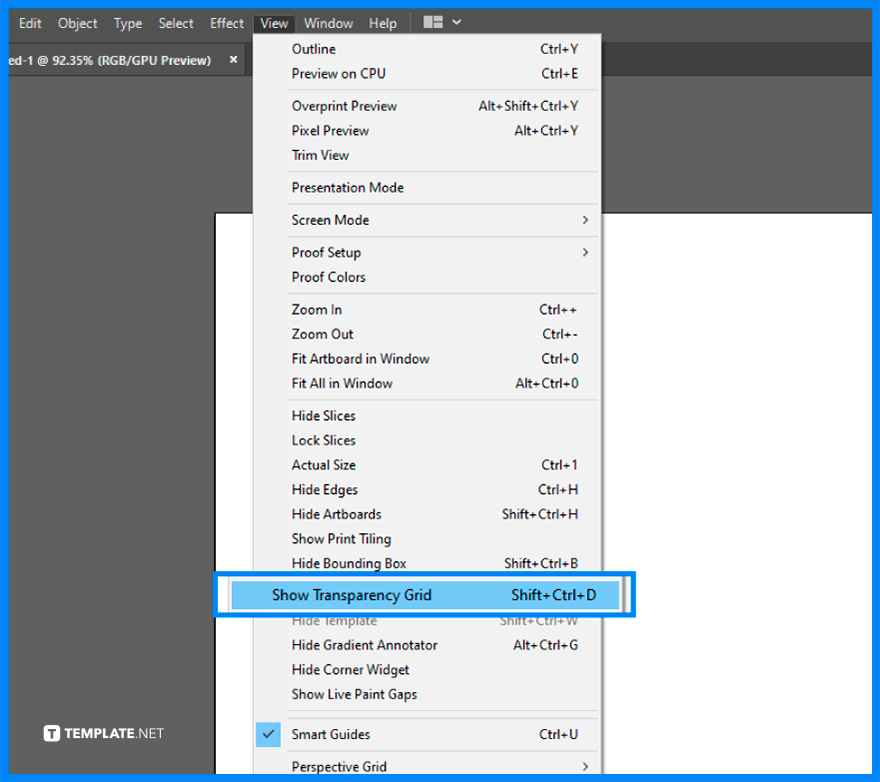Open the Window menu
Screen dimensions: 880x782
(x=328, y=22)
